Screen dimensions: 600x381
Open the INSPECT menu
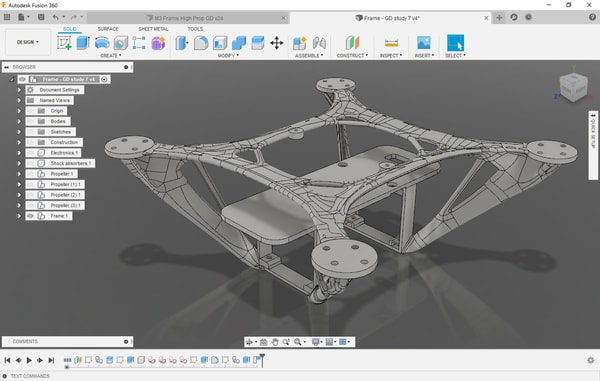point(391,55)
